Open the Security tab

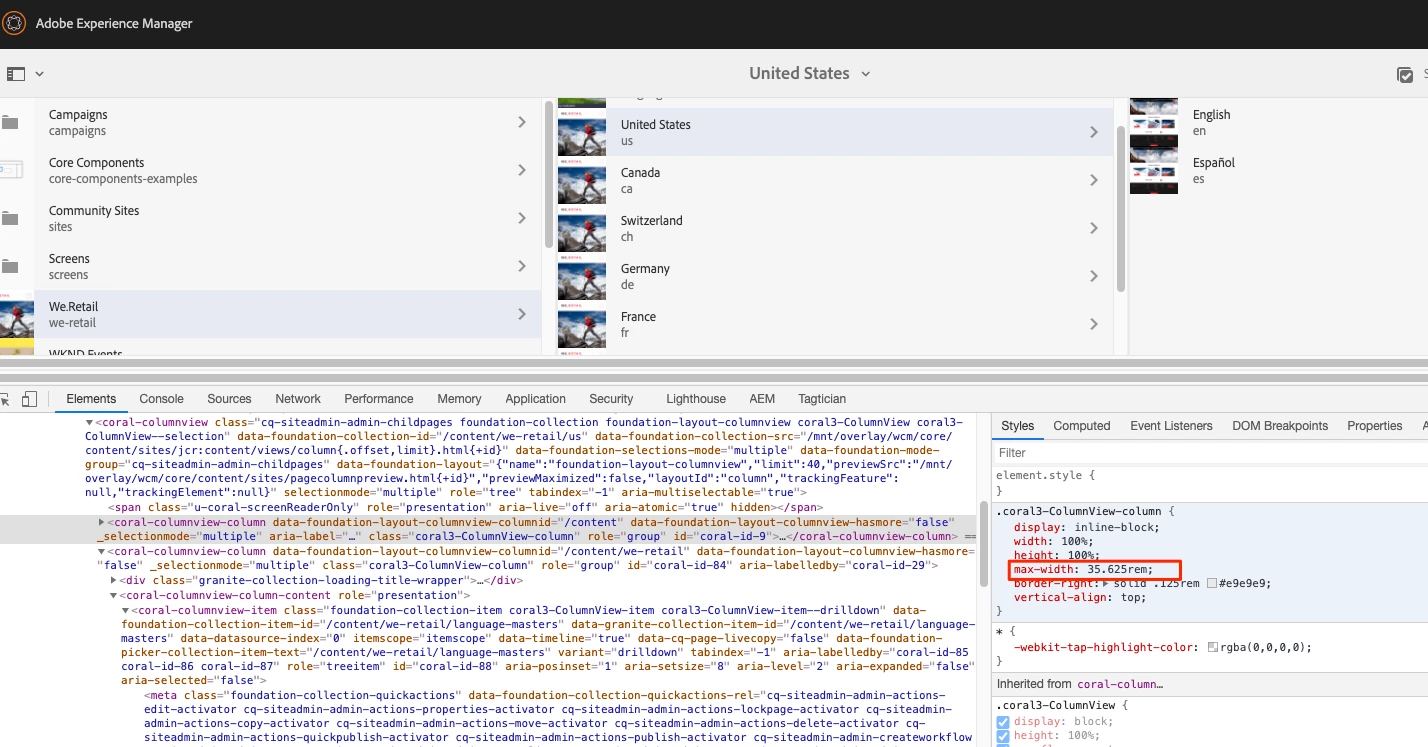point(611,398)
